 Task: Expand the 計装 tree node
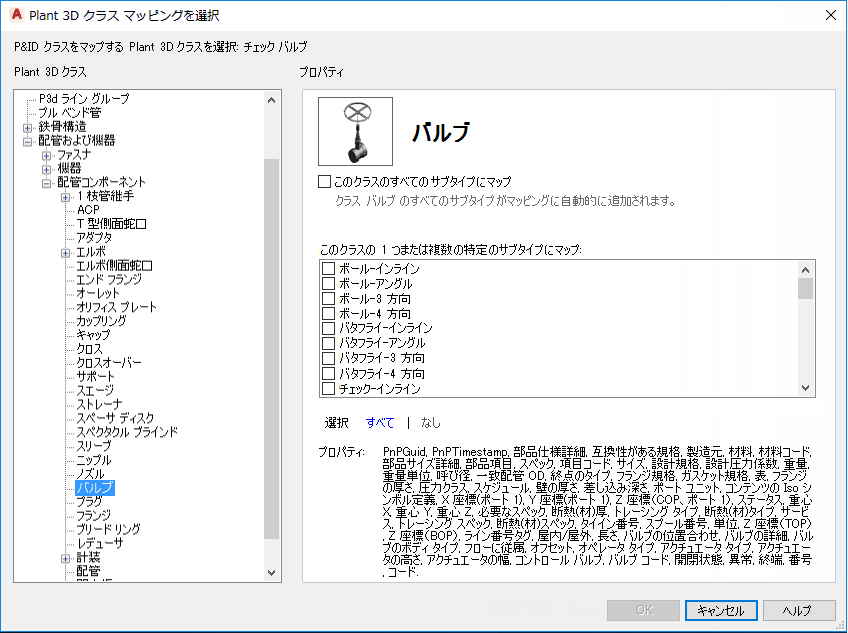point(65,558)
